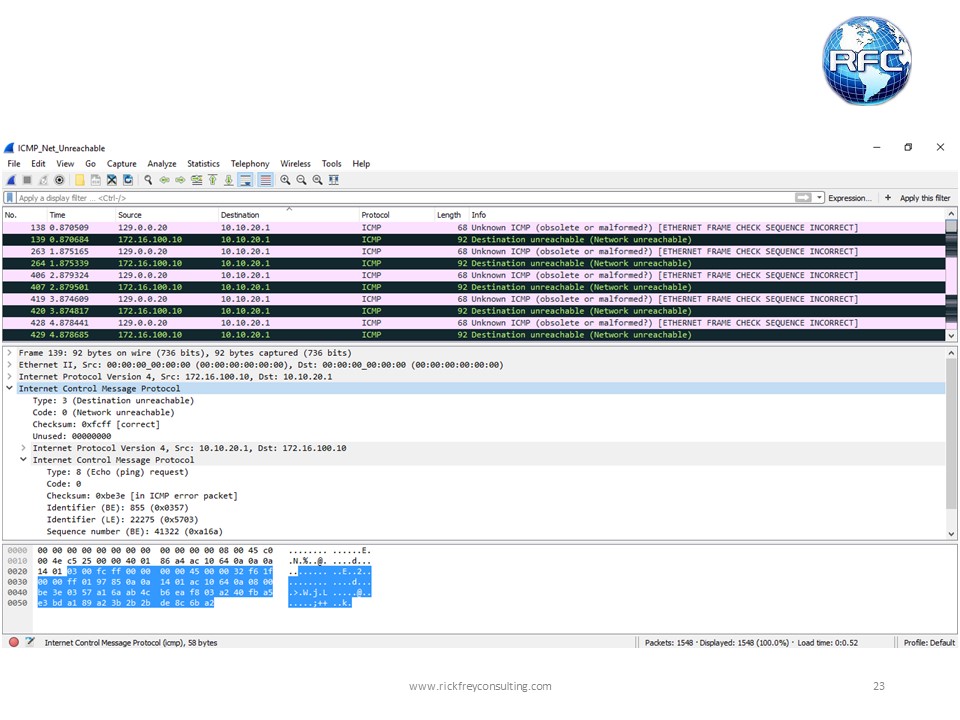960x720 pixels.
Task: Open the Telephony menu
Action: [250, 164]
